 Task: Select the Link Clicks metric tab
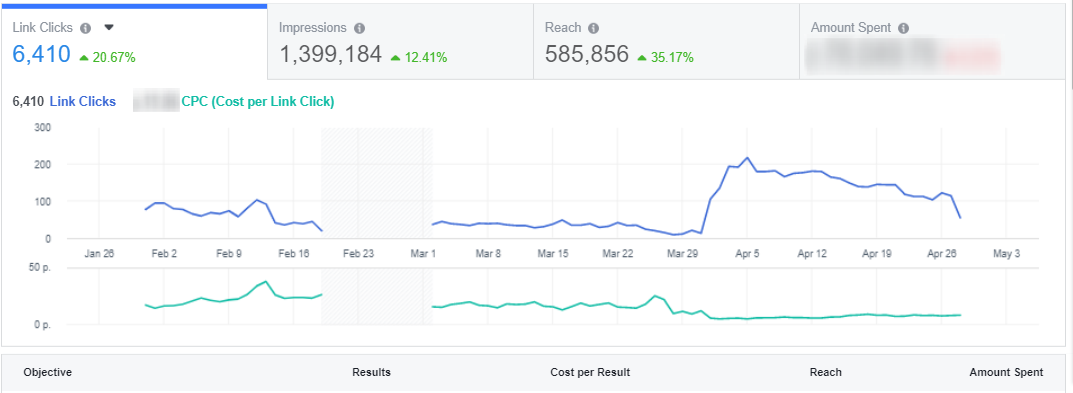pyautogui.click(x=134, y=42)
